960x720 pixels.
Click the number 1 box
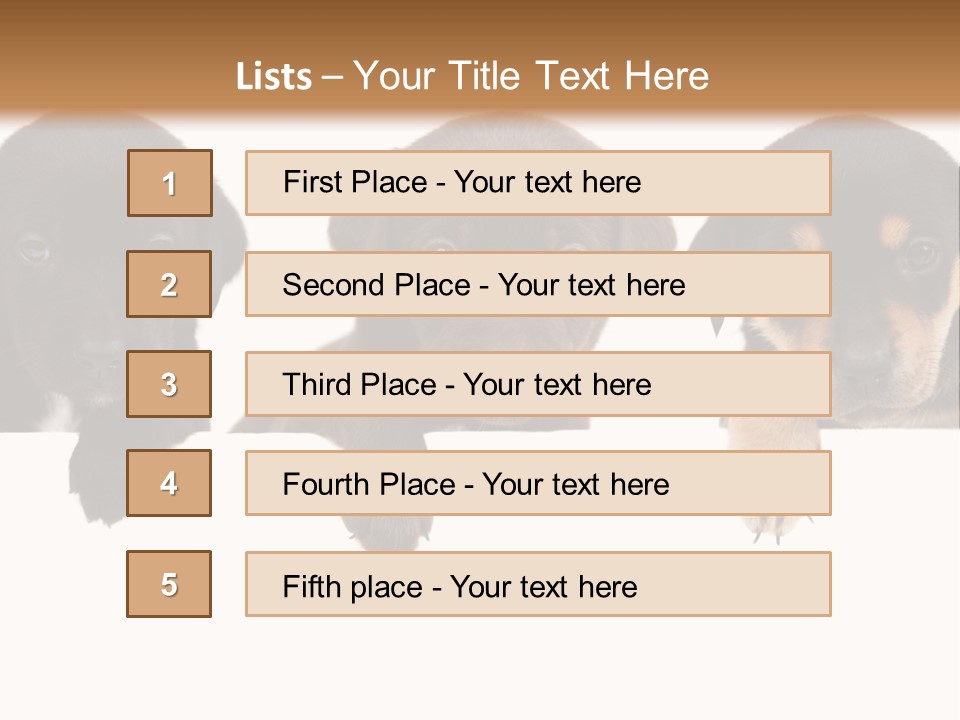170,183
